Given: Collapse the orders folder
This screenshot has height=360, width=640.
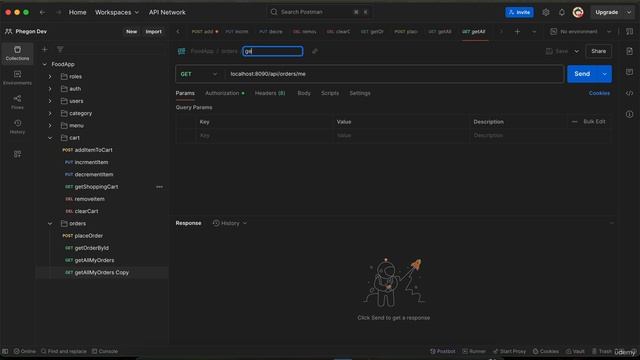Looking at the screenshot, I should coord(50,224).
